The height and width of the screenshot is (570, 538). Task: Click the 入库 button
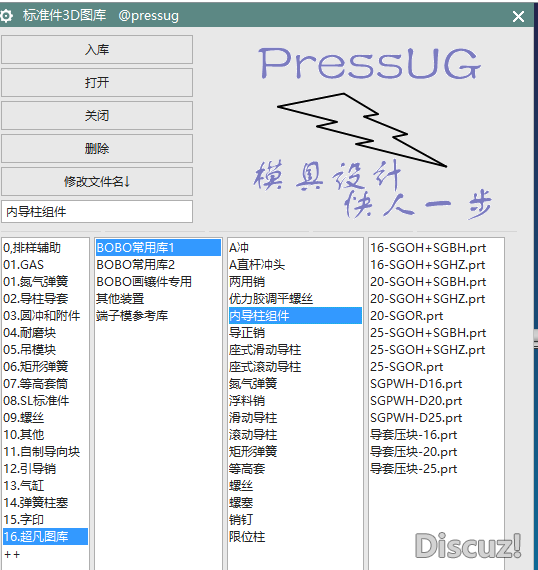[97, 49]
